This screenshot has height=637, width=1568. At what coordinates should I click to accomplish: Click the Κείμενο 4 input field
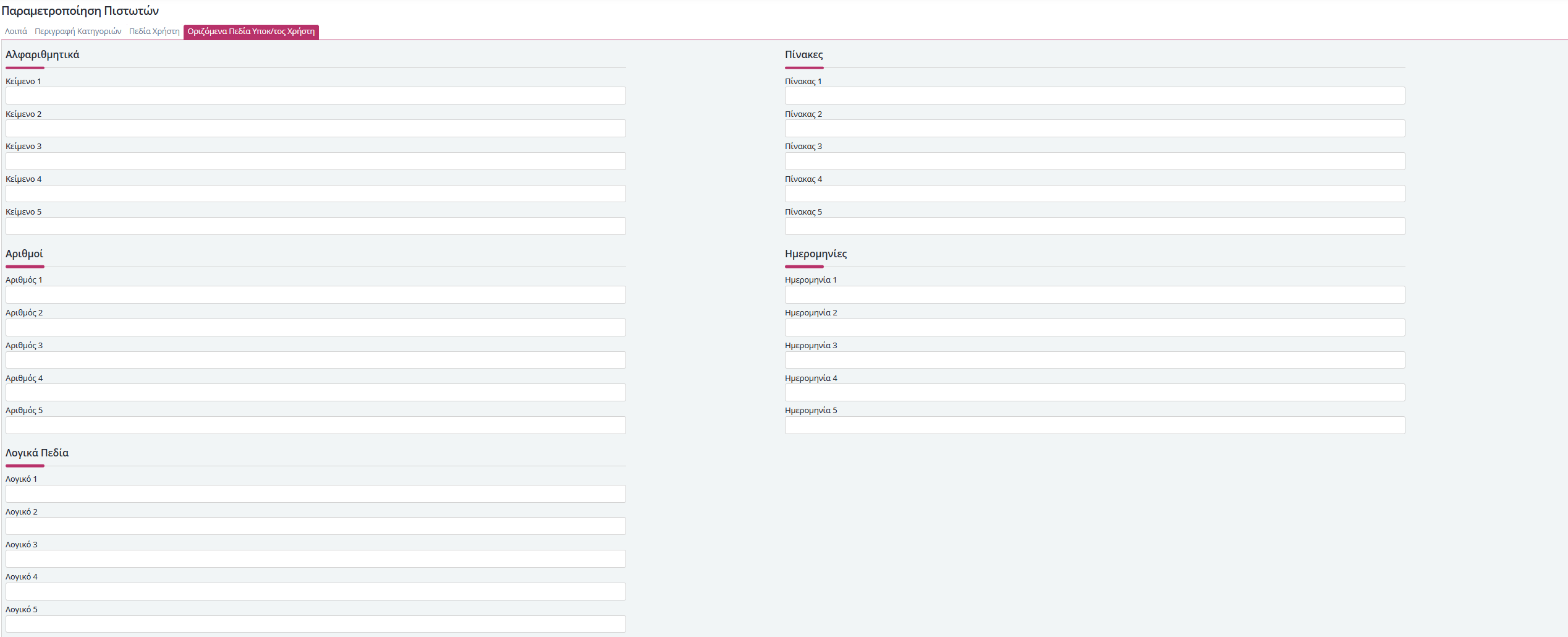point(316,194)
